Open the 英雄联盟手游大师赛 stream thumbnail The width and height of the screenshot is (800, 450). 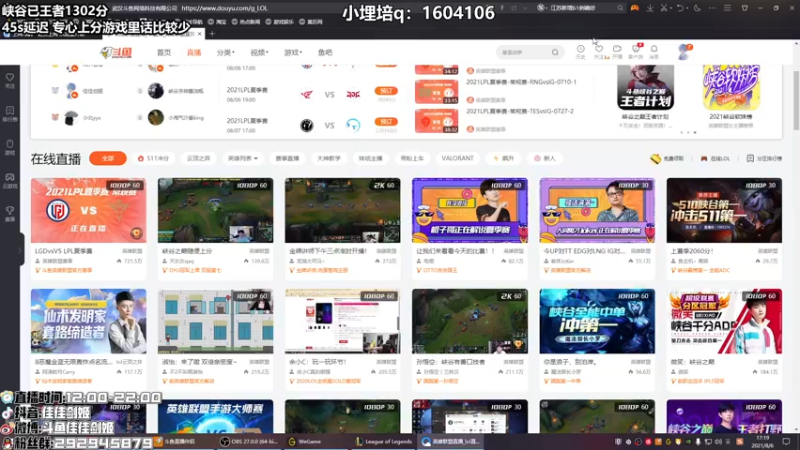click(215, 416)
